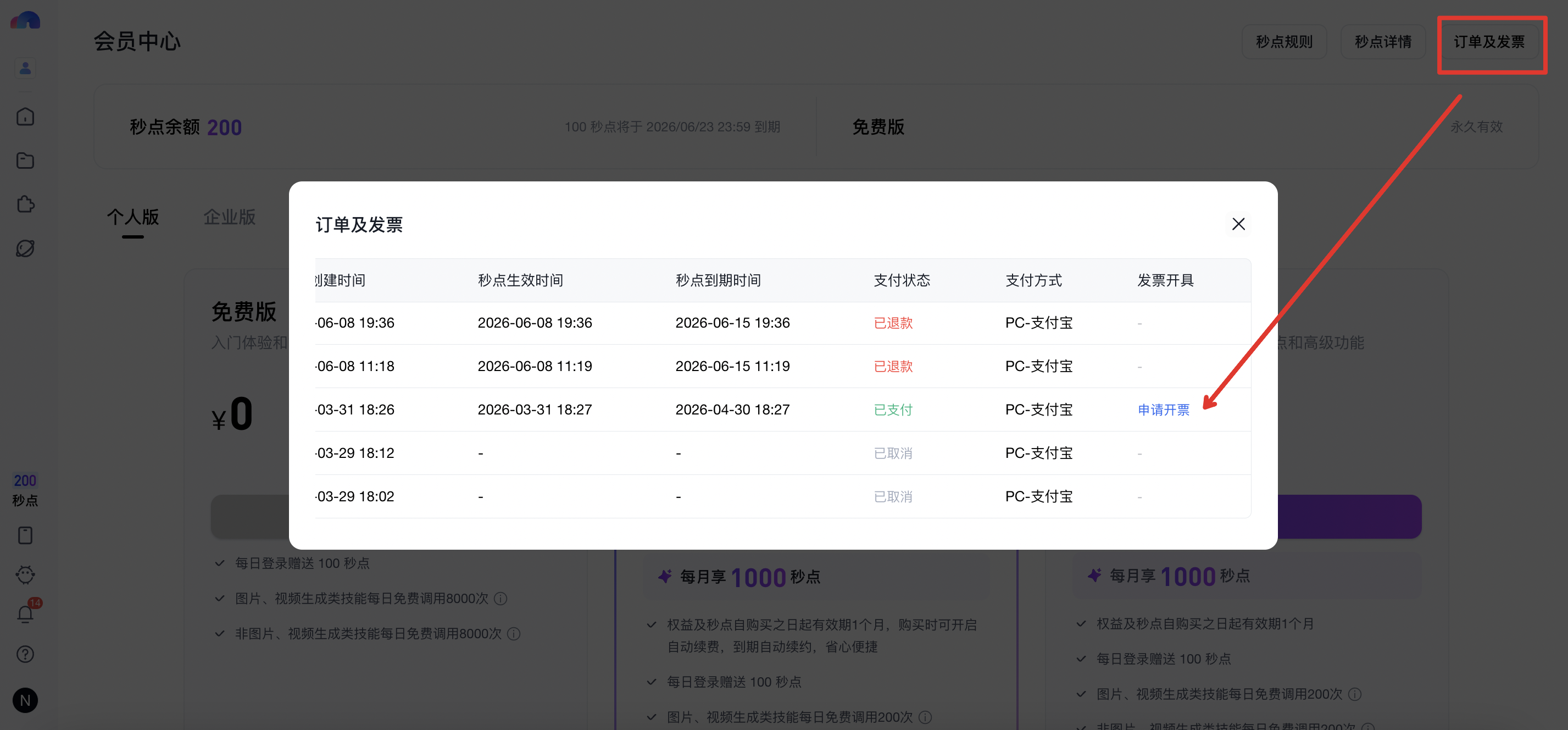Click the app logo in the sidebar
The image size is (1568, 730).
[25, 20]
